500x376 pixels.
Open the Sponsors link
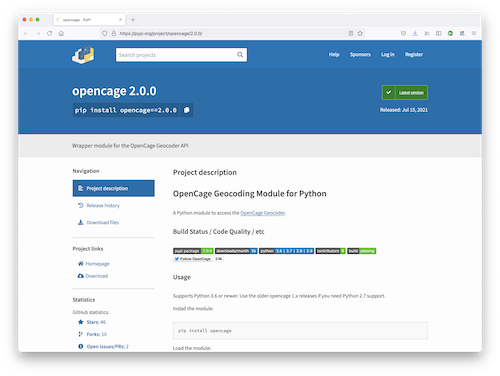pyautogui.click(x=360, y=54)
